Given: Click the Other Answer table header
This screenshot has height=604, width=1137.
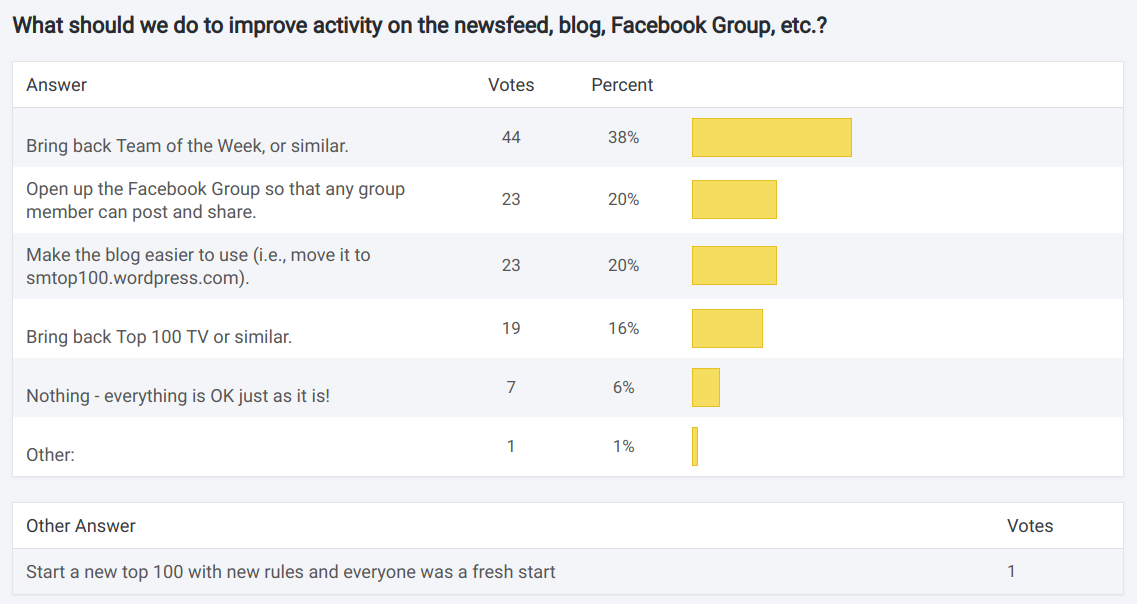Looking at the screenshot, I should (x=81, y=526).
